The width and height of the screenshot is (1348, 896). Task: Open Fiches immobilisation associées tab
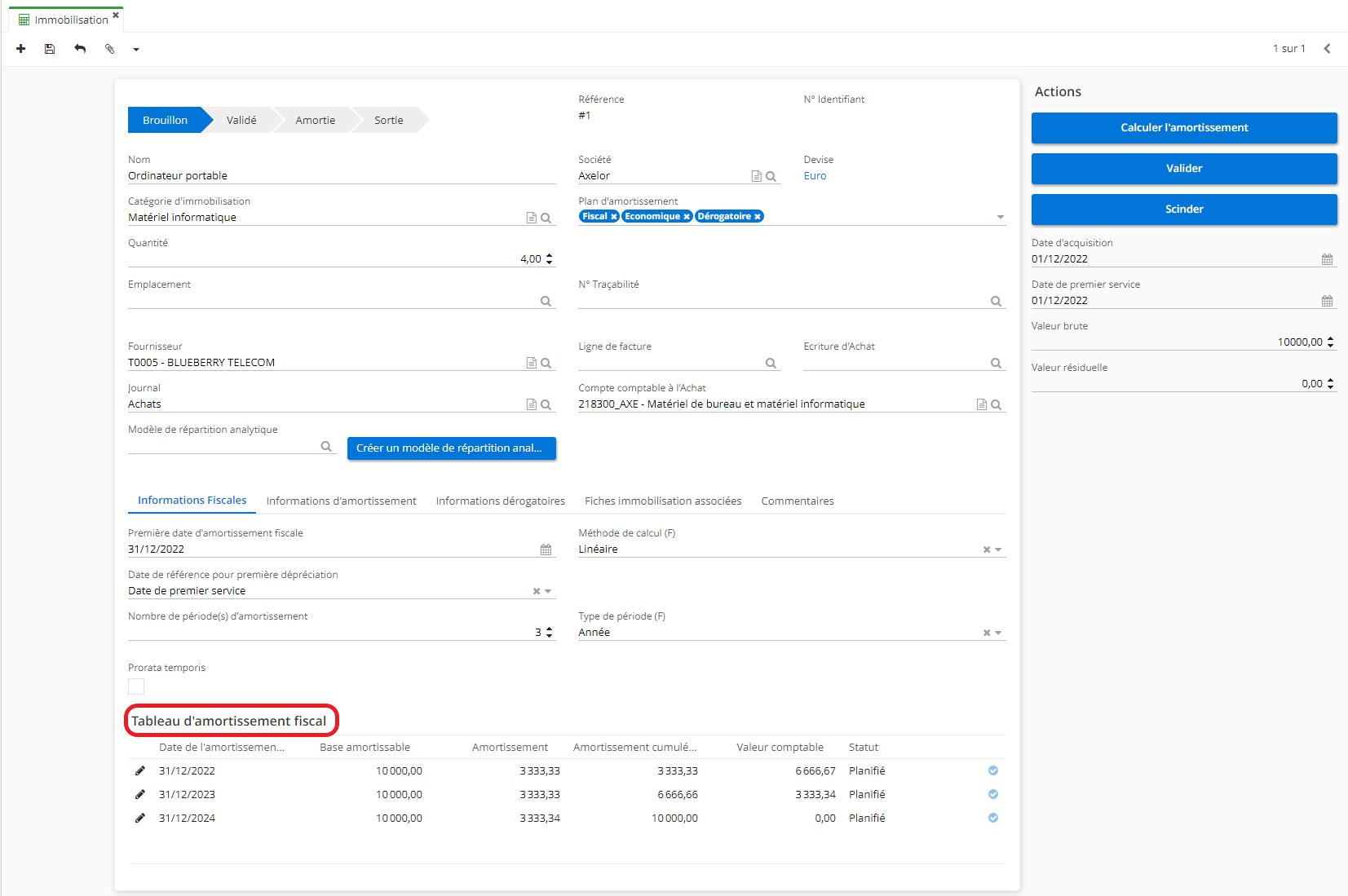coord(663,501)
